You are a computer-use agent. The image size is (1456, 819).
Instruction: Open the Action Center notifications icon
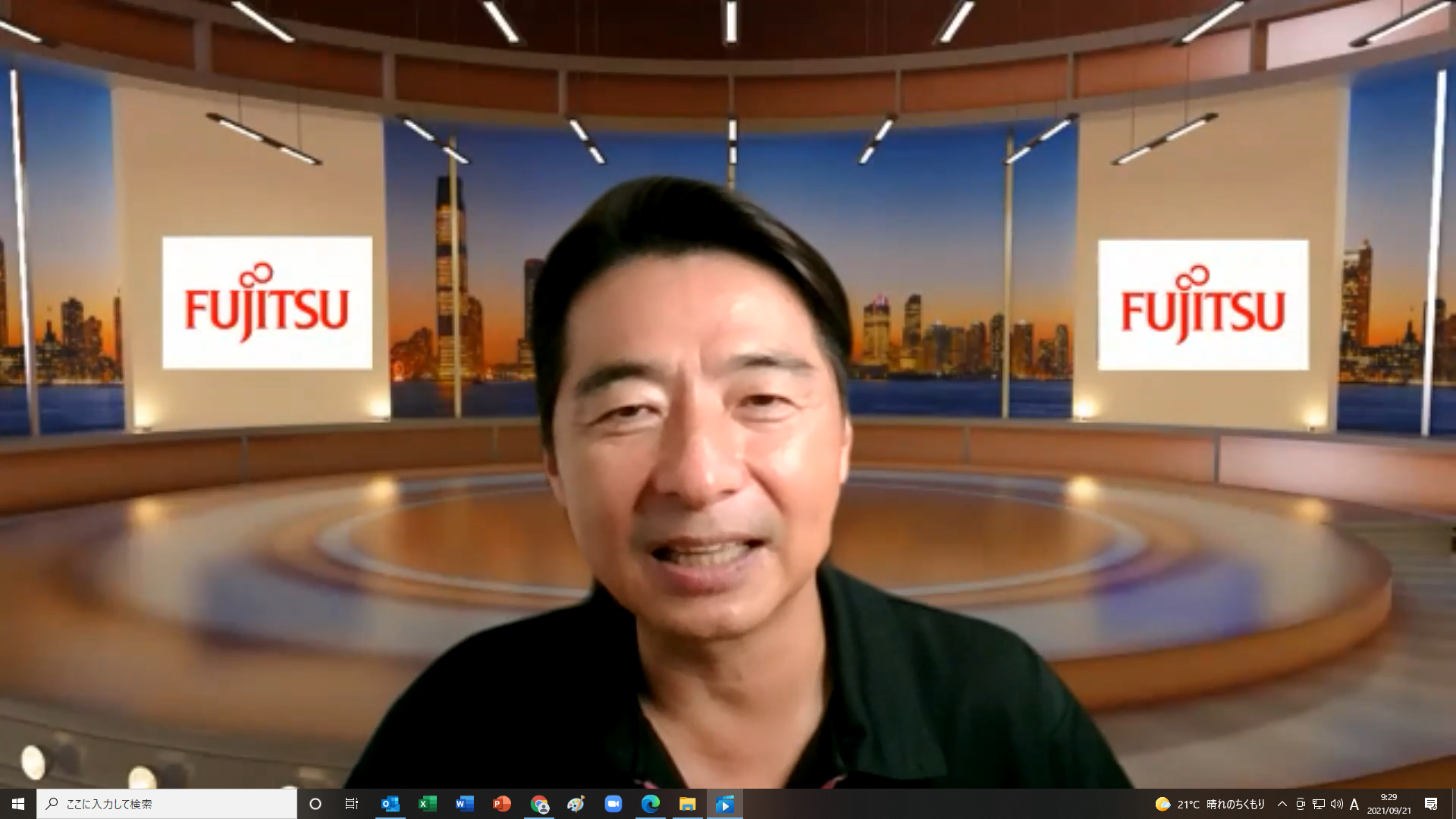1431,804
